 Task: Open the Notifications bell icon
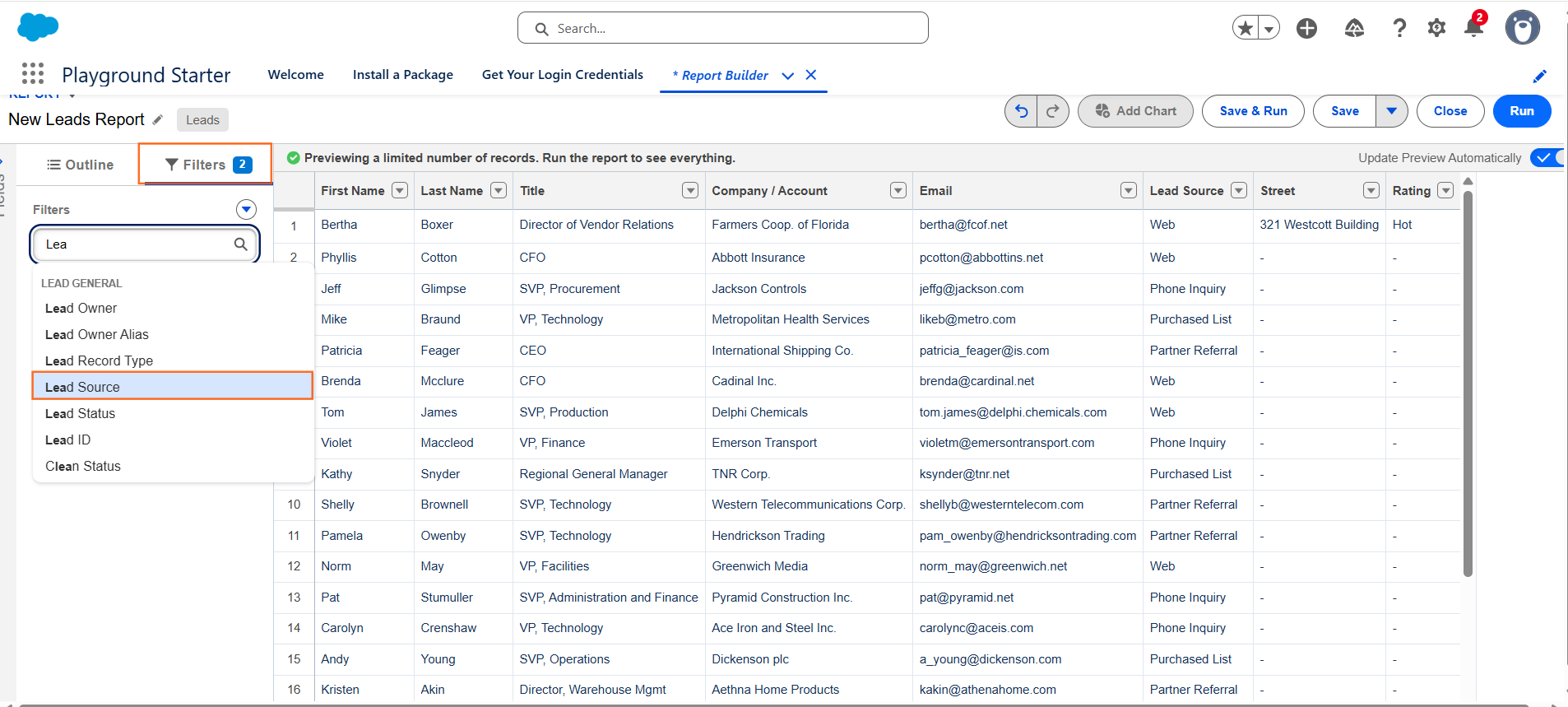pos(1473,28)
